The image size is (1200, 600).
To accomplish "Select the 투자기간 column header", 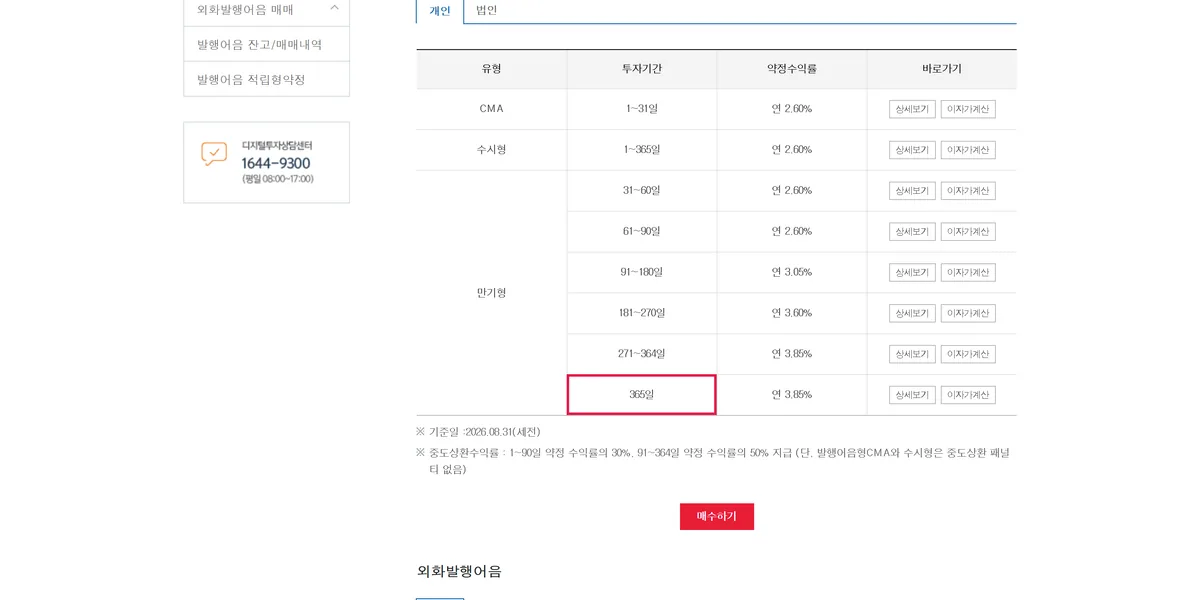I will pos(642,69).
